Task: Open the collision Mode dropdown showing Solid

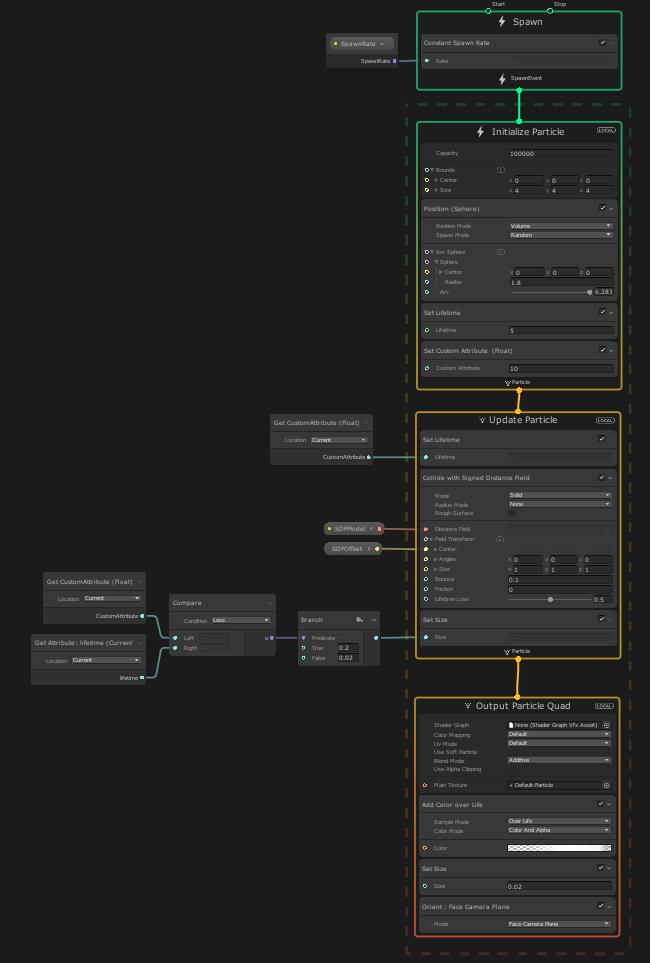Action: 560,495
